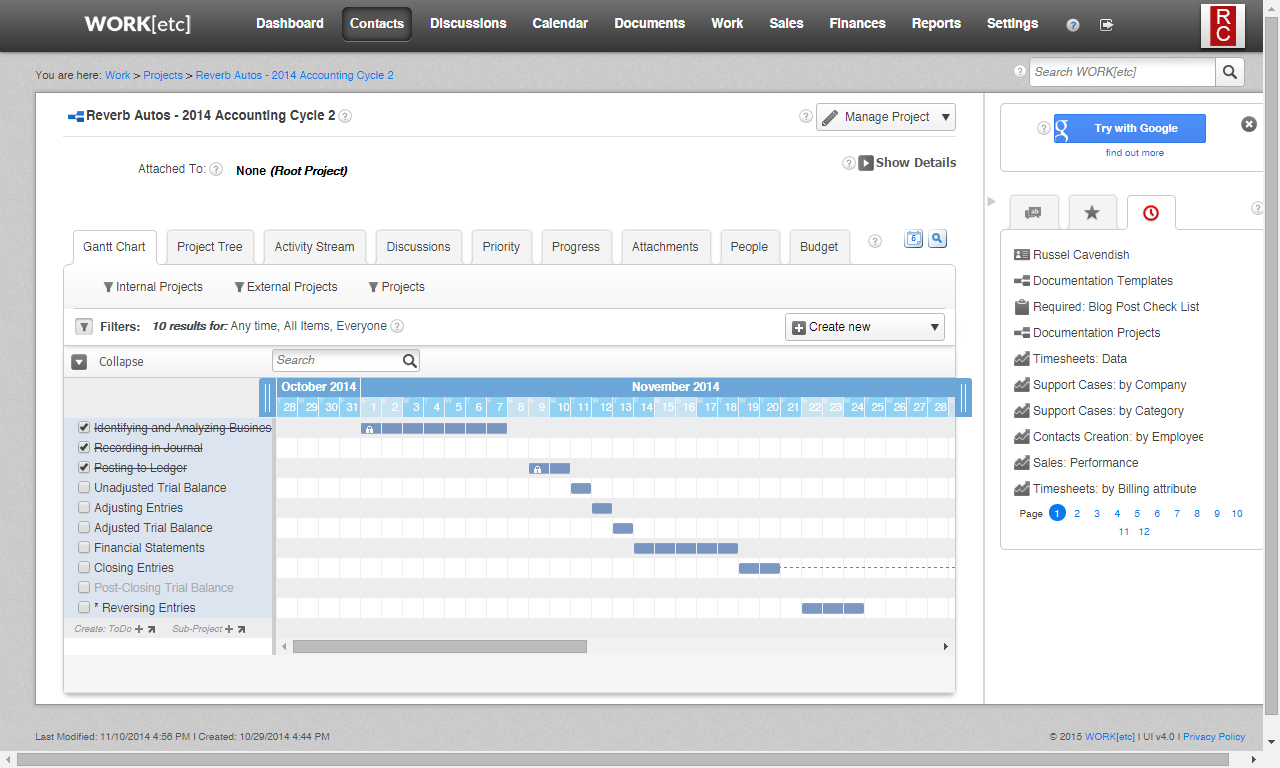Open the favorites star tab
Screen dimensions: 1280x768
pyautogui.click(x=1092, y=213)
